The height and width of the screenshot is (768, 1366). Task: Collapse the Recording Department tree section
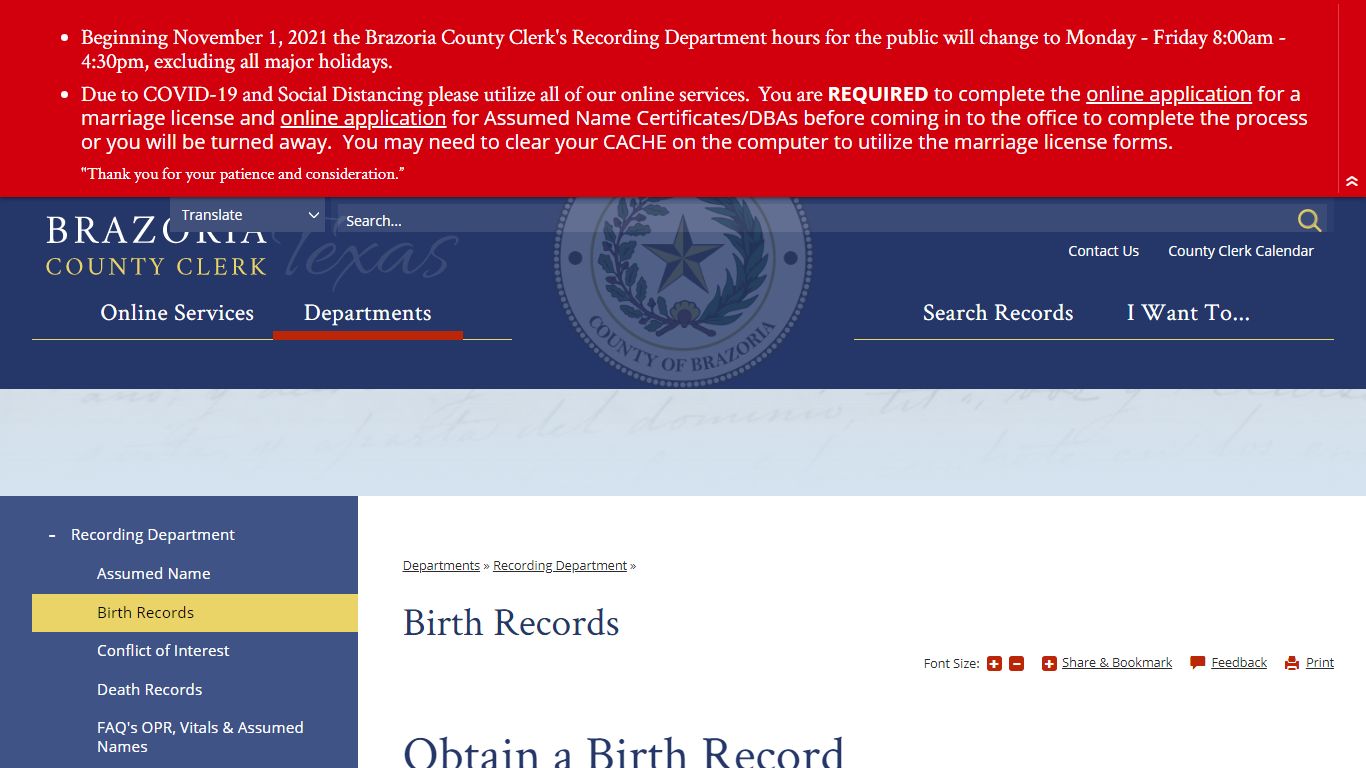click(52, 536)
